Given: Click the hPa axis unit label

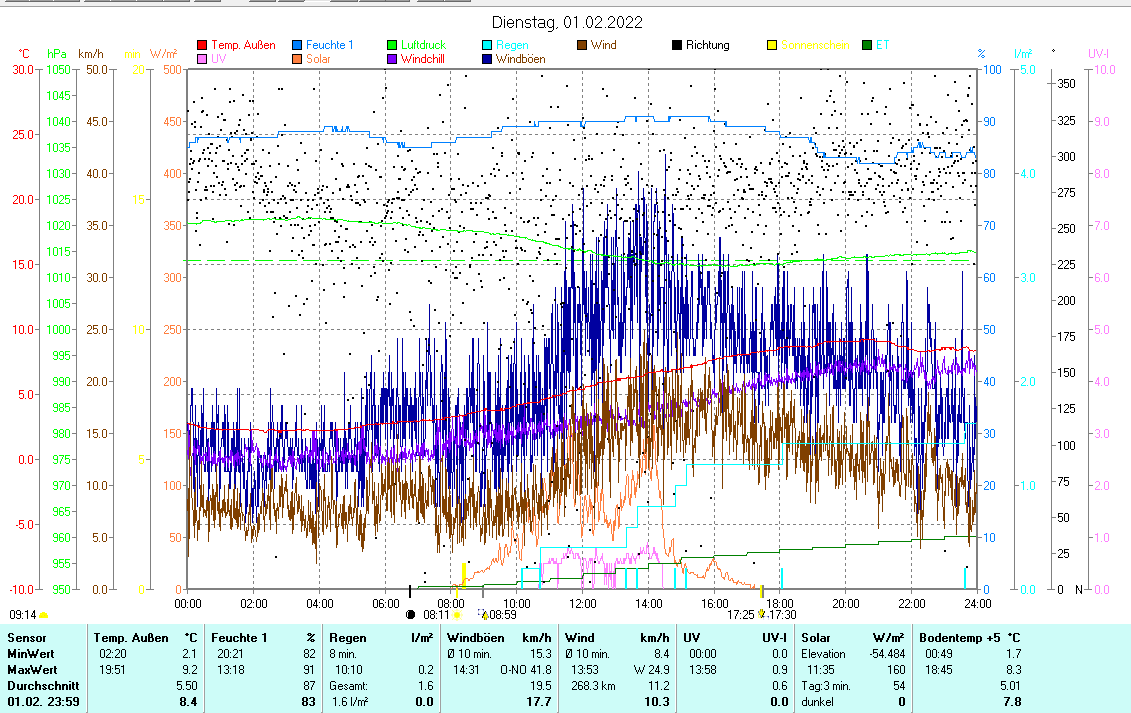Looking at the screenshot, I should pos(56,53).
